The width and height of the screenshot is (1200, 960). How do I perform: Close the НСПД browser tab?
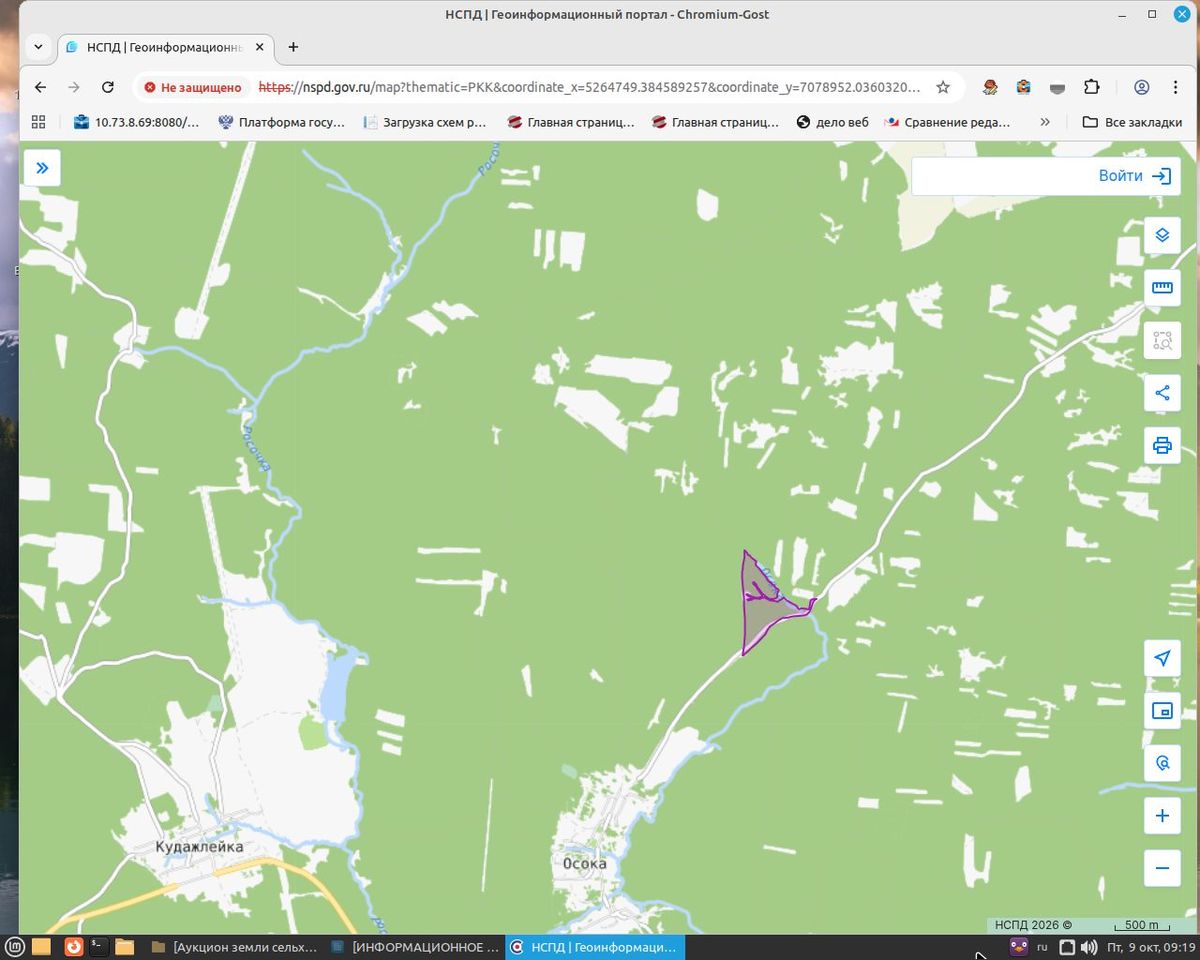[260, 47]
